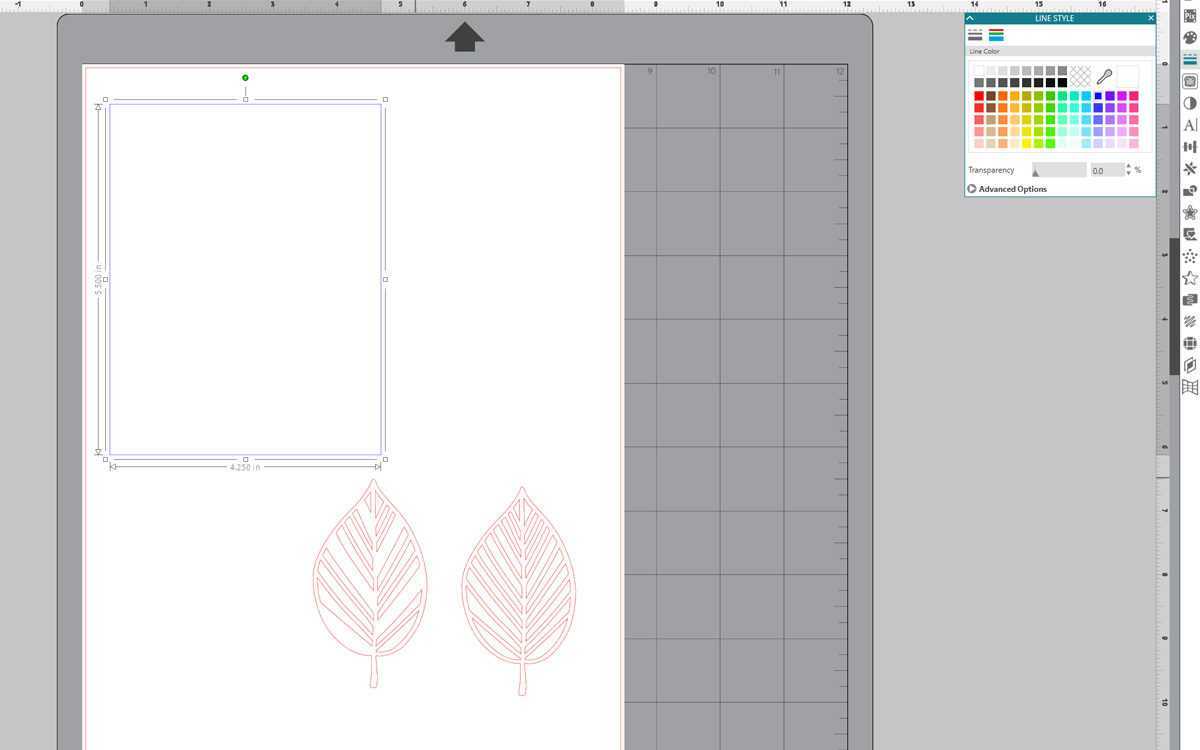Screen dimensions: 1200x750
Task: Click the folding-map icon at sidebar bottom
Action: click(1190, 387)
